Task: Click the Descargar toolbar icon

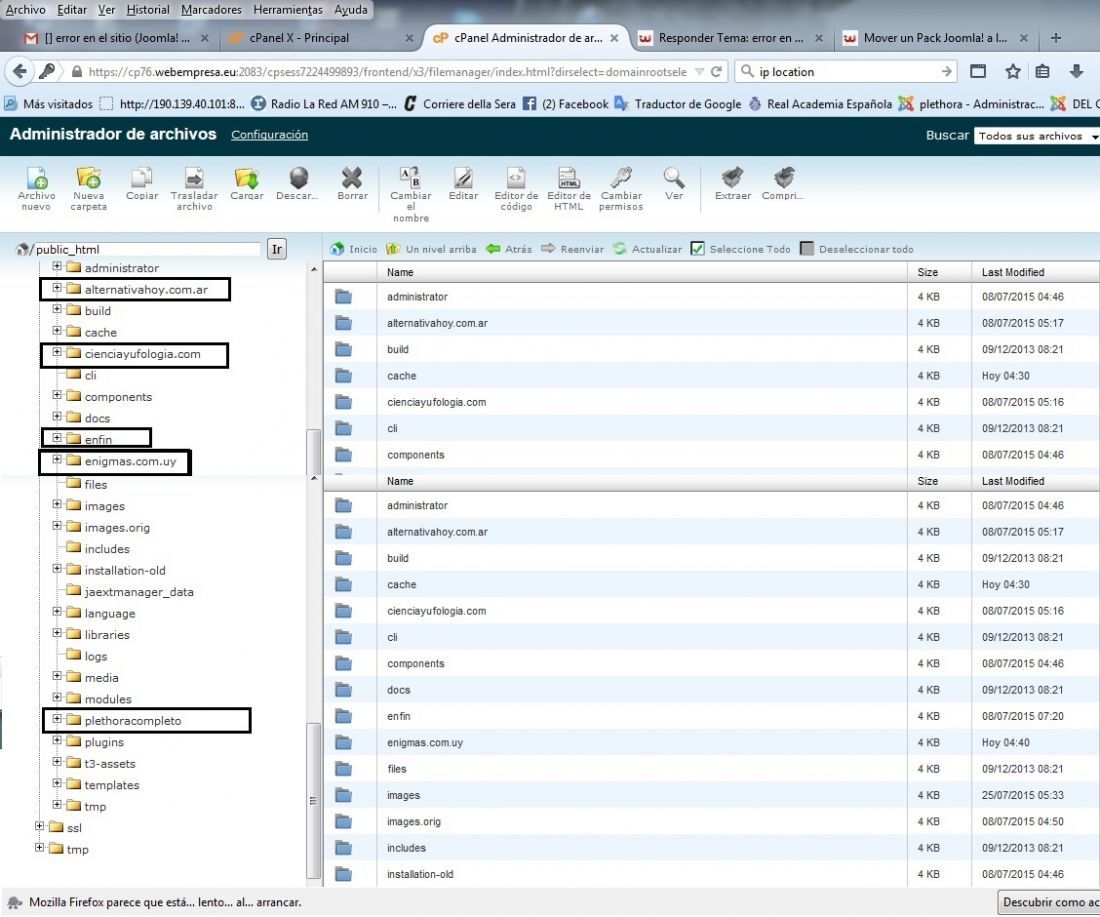Action: [x=297, y=184]
